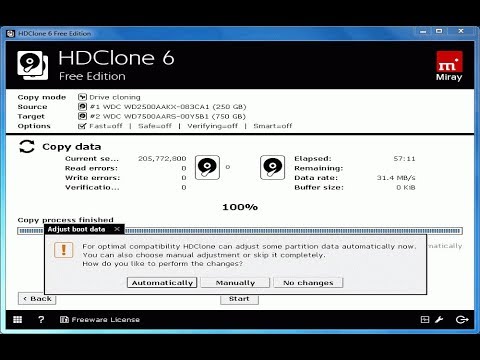Click the Safe=off option text
This screenshot has width=480, height=360.
pyautogui.click(x=155, y=126)
